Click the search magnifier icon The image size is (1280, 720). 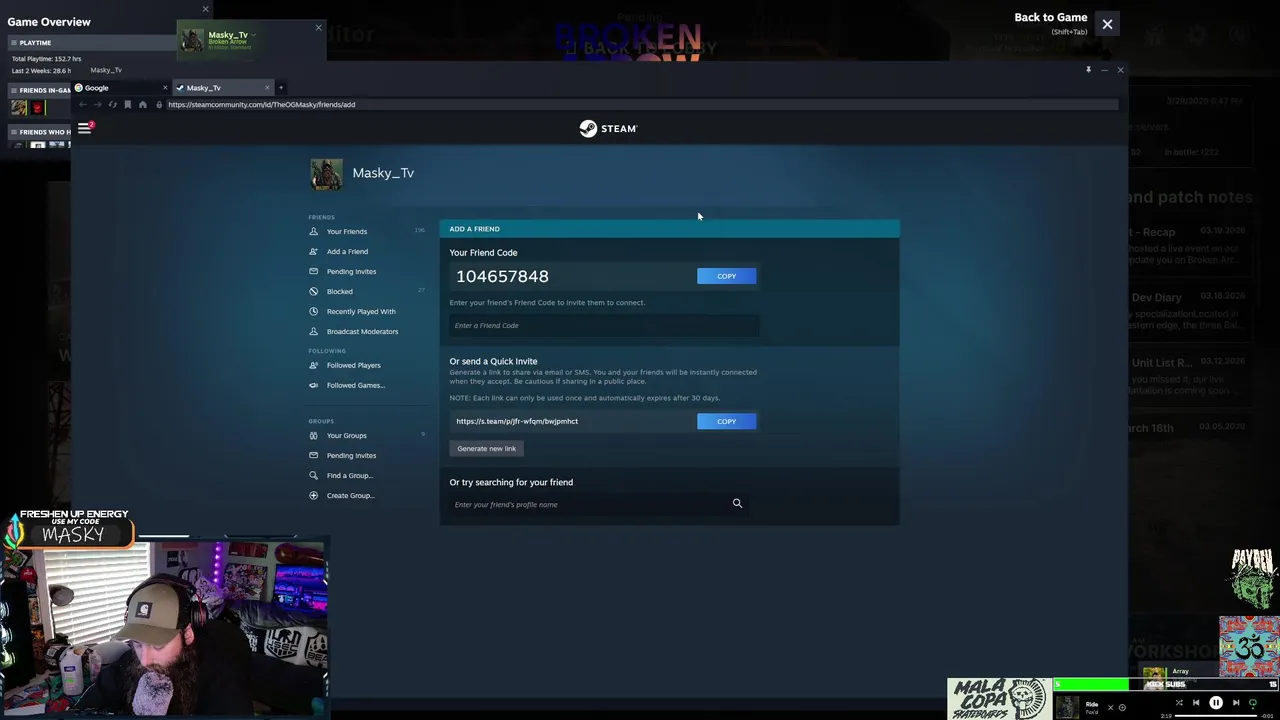(737, 503)
